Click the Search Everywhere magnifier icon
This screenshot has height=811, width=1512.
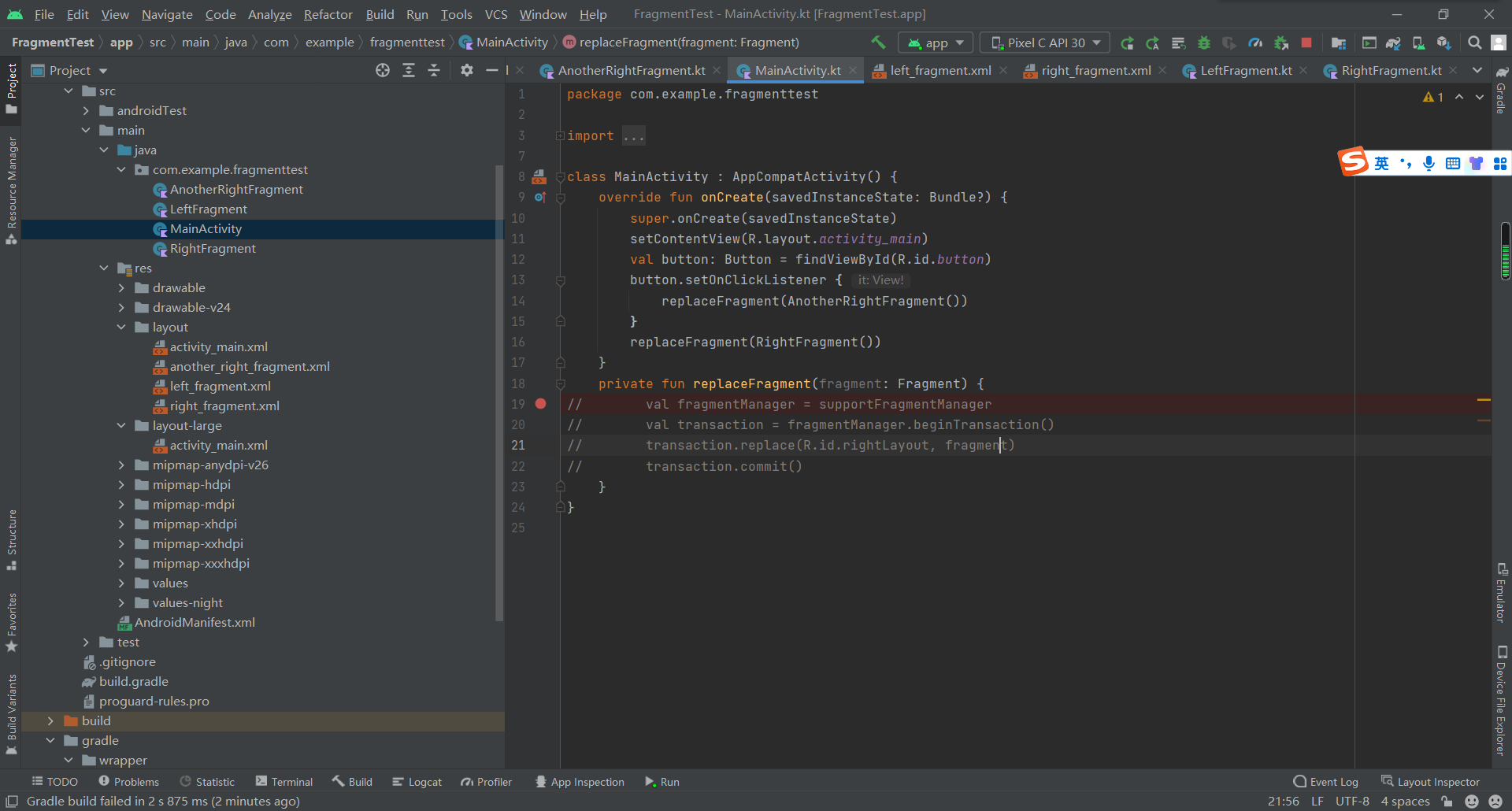(x=1474, y=43)
